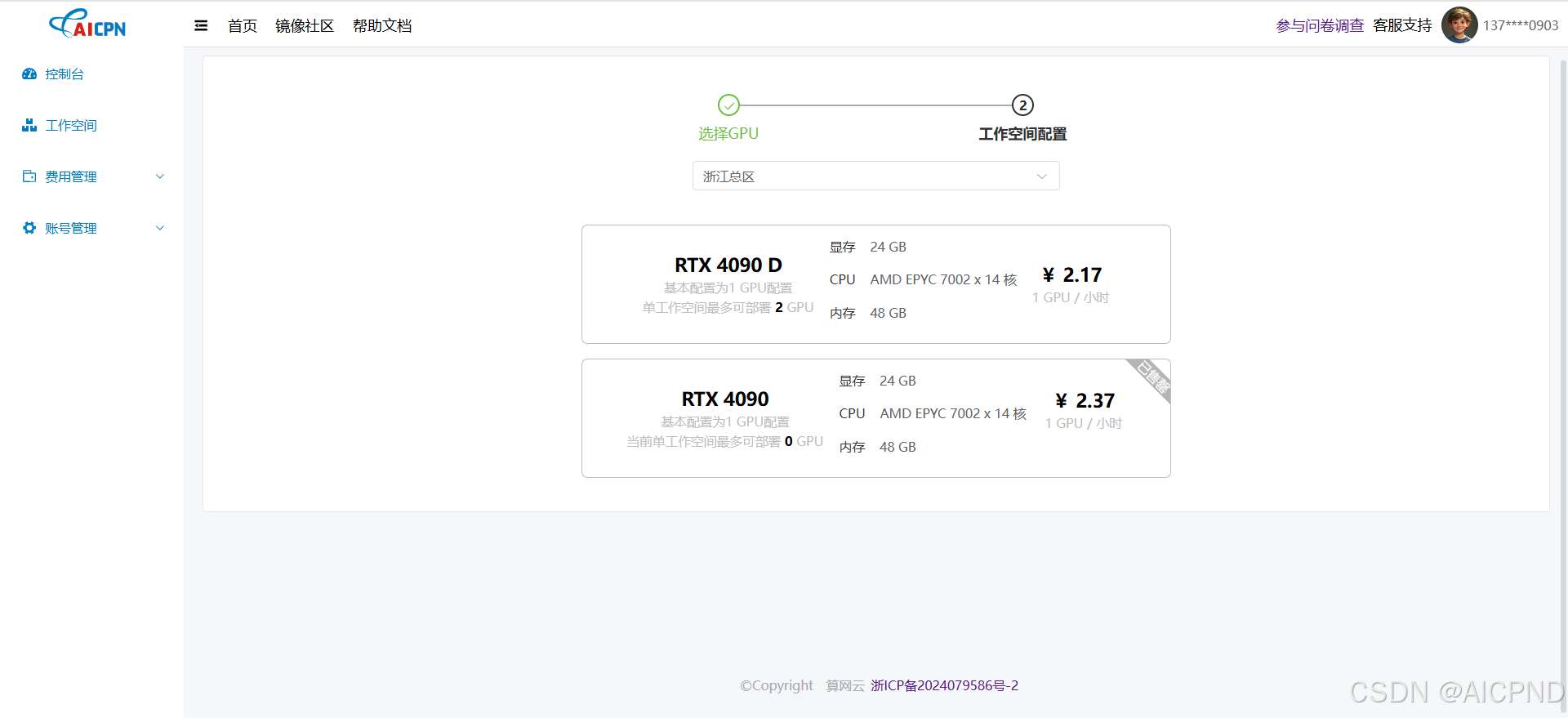Select the RTX 4090 GPU card
Viewport: 1568px width, 718px height.
click(875, 418)
